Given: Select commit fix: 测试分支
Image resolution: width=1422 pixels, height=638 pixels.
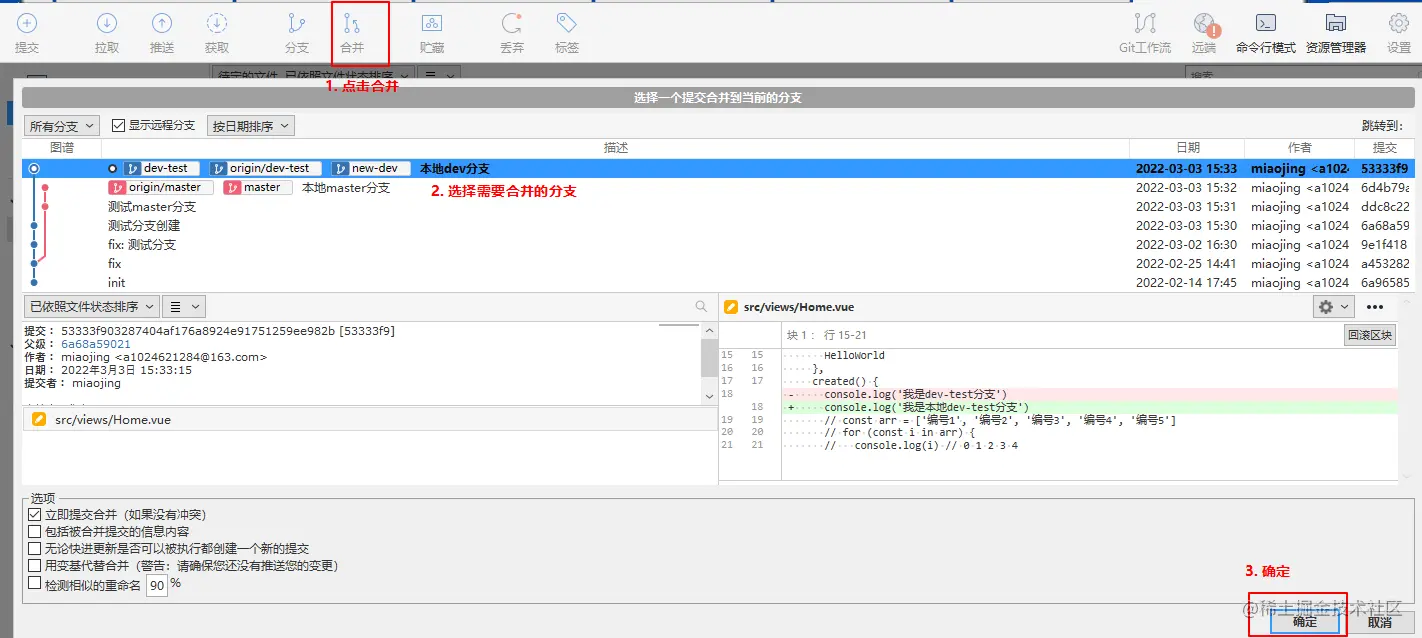Looking at the screenshot, I should pyautogui.click(x=718, y=245).
